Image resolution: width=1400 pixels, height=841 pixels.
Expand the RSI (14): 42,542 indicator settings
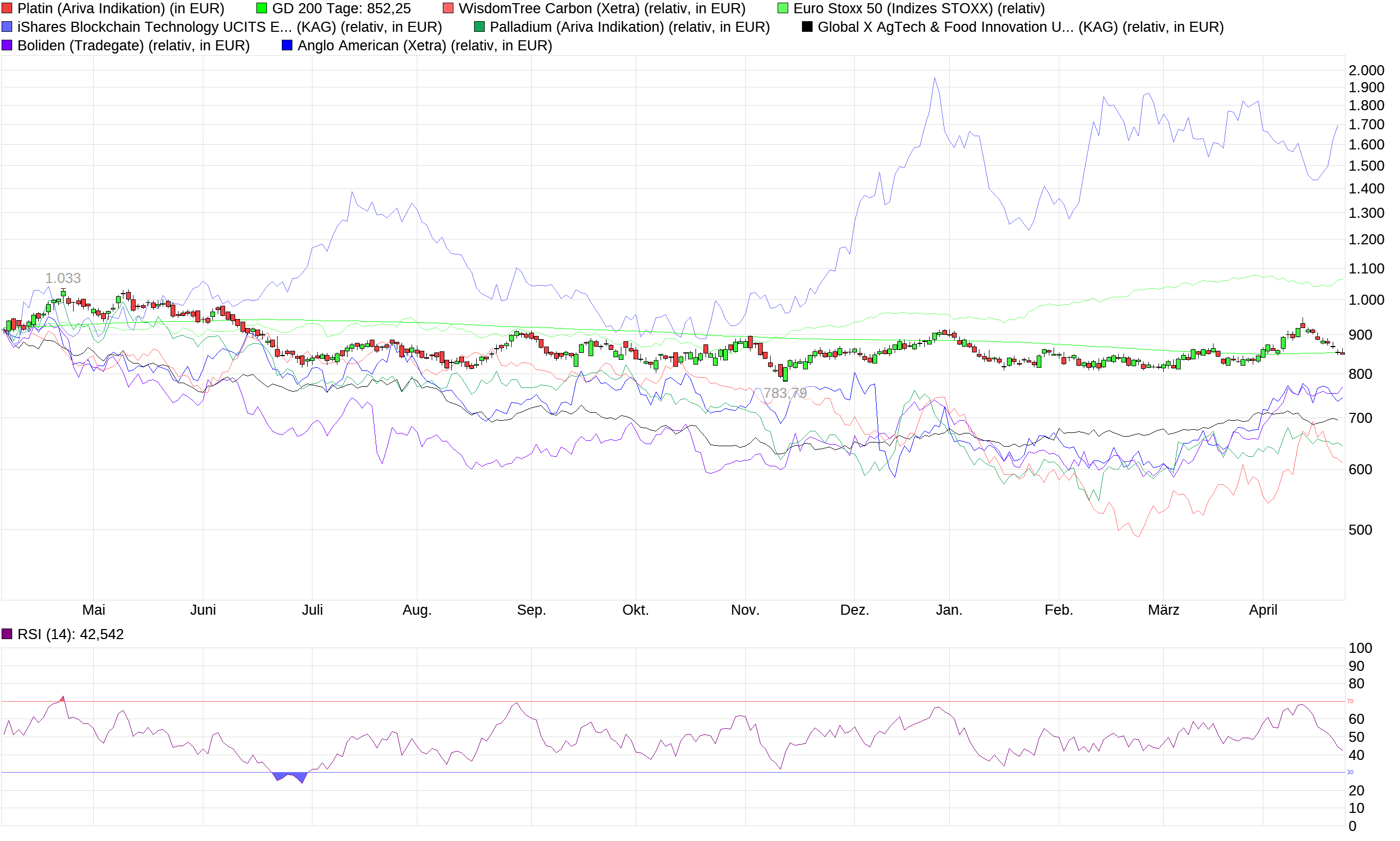(x=72, y=634)
